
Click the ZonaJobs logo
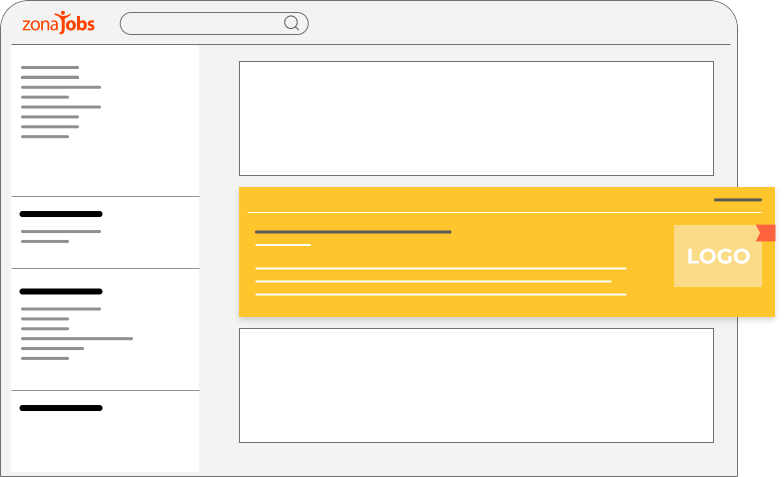[x=58, y=23]
